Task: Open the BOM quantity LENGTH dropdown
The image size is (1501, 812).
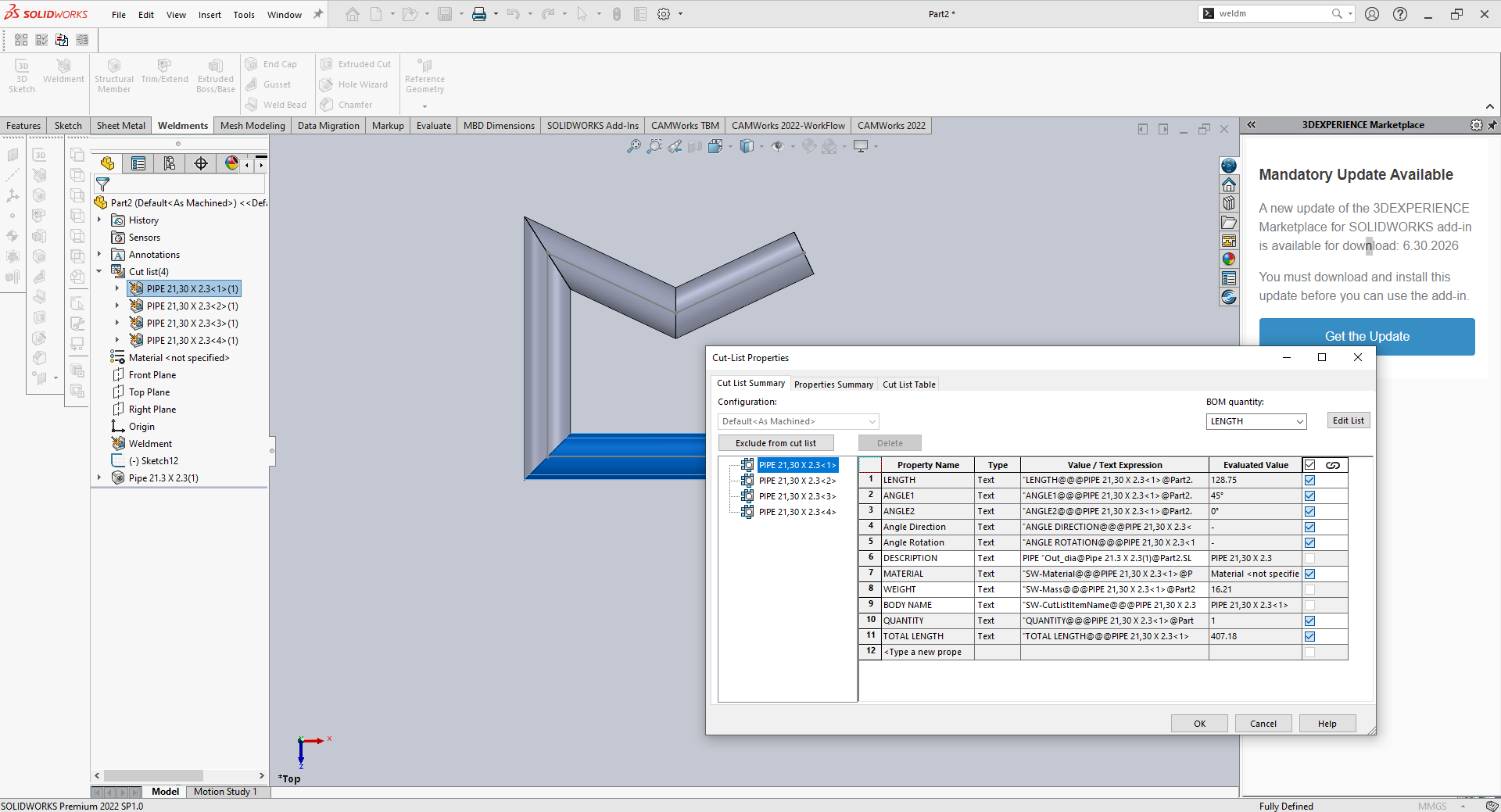Action: point(1256,421)
